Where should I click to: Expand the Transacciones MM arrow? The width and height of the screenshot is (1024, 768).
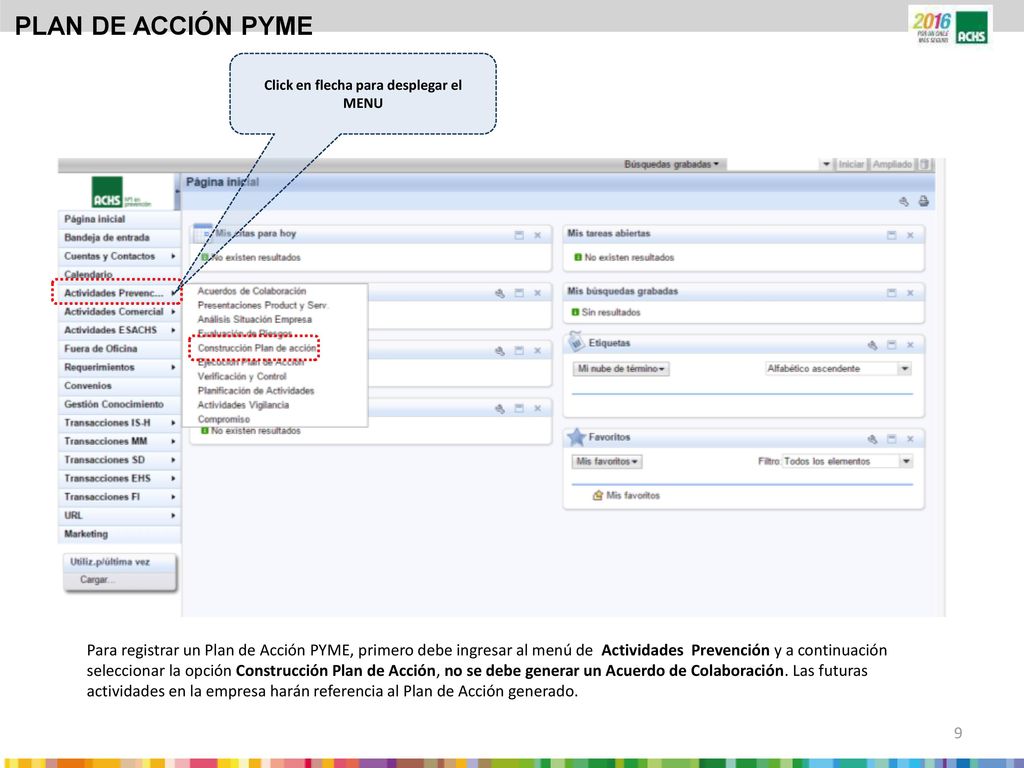click(173, 441)
